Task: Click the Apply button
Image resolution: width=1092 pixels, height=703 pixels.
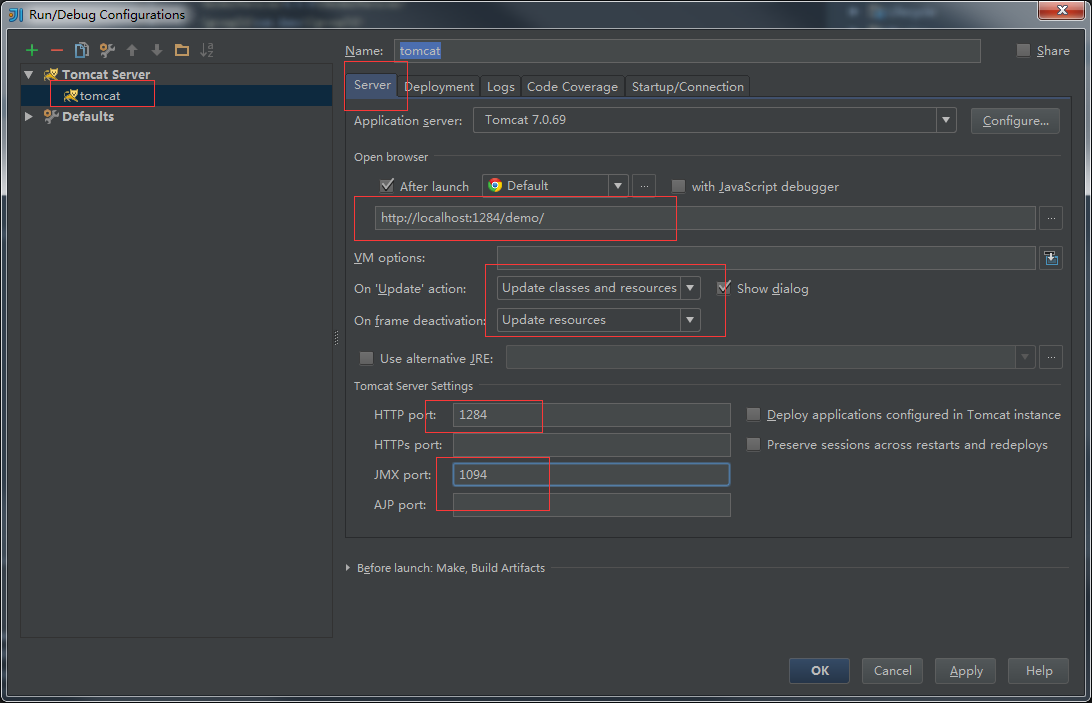Action: pyautogui.click(x=966, y=670)
